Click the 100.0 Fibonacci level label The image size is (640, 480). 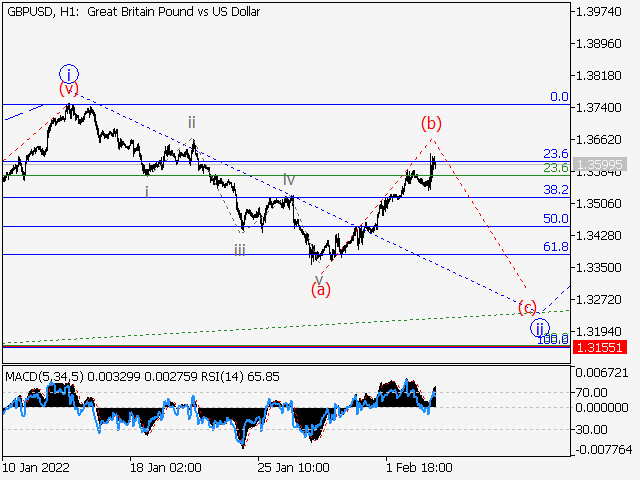[553, 339]
